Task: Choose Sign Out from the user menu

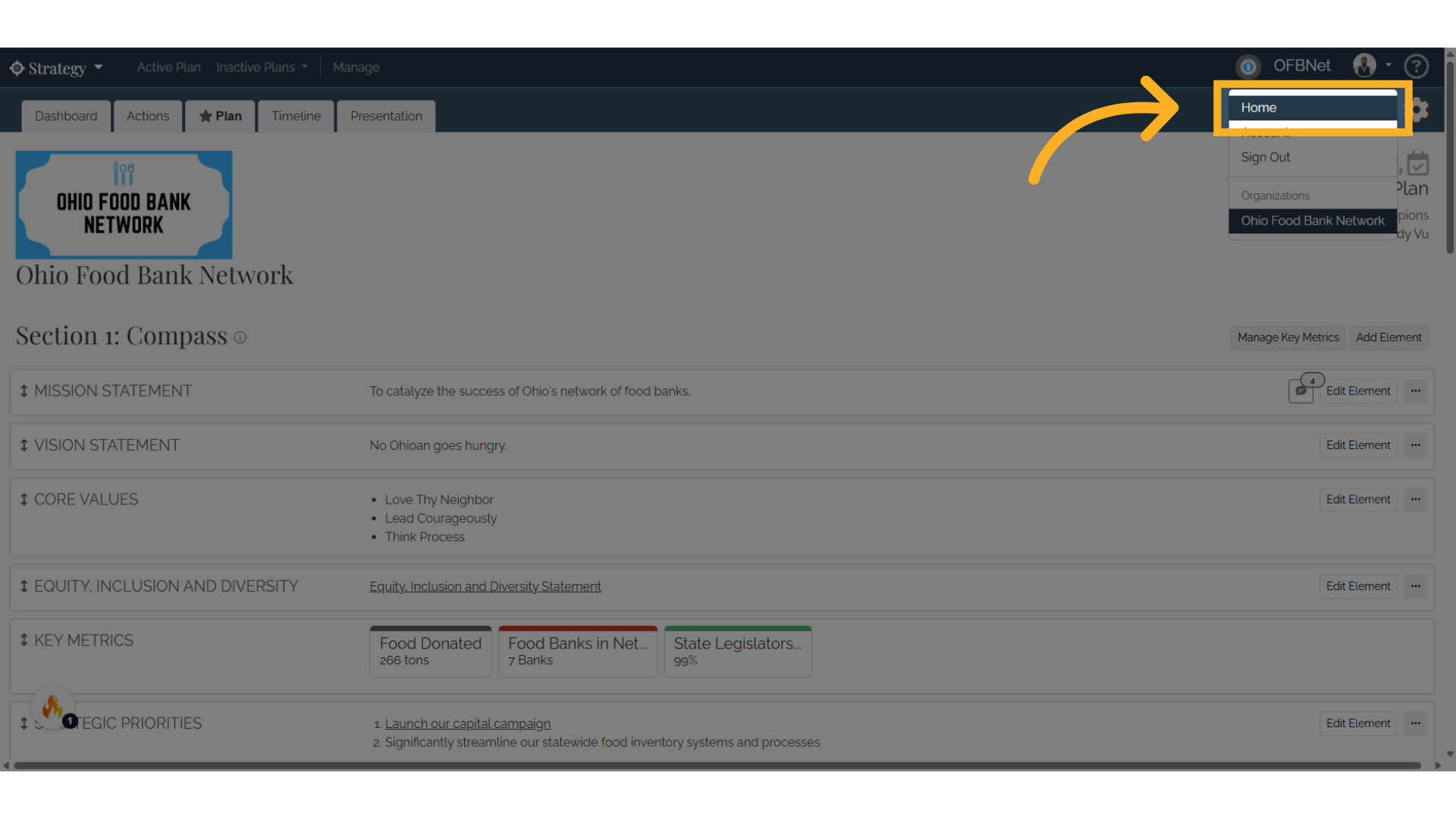Action: [x=1312, y=157]
